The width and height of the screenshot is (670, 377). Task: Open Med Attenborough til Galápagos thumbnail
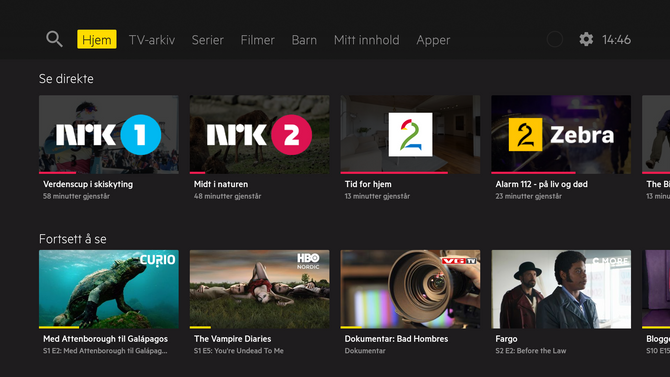point(109,289)
